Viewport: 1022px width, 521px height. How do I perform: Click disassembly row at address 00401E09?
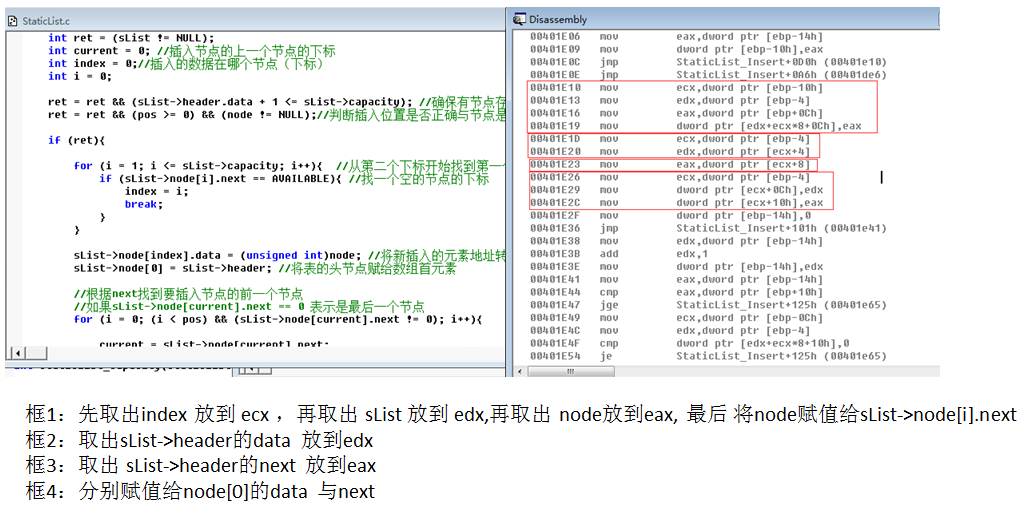[x=676, y=50]
